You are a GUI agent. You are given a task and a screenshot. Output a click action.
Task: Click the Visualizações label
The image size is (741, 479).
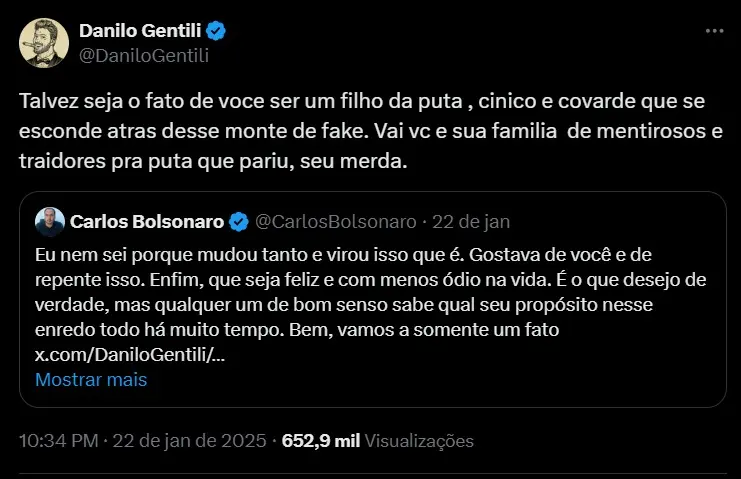419,440
